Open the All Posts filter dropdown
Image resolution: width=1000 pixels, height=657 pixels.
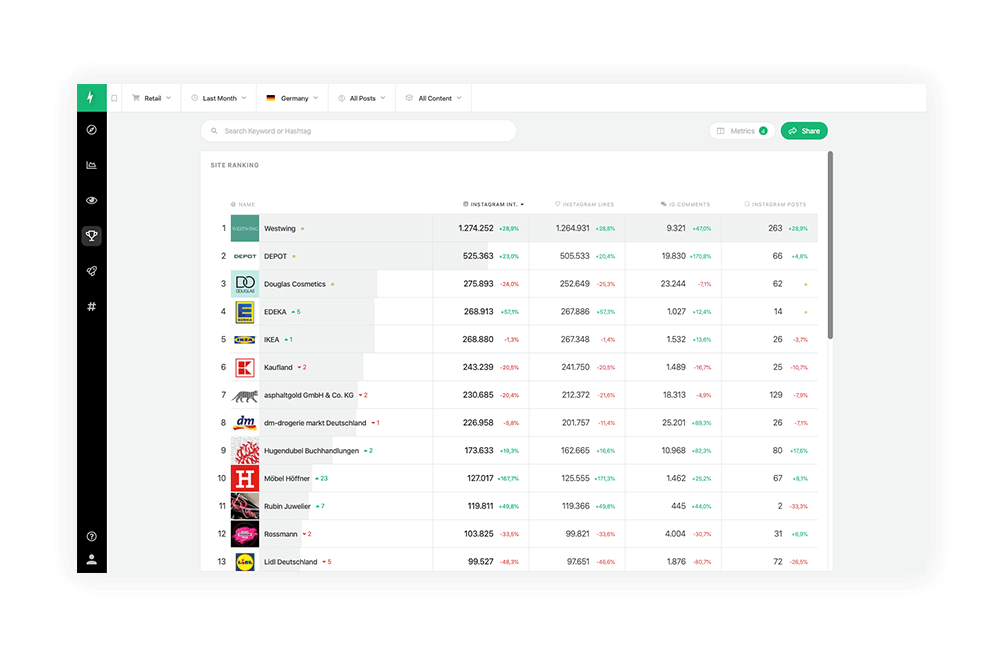[x=361, y=98]
